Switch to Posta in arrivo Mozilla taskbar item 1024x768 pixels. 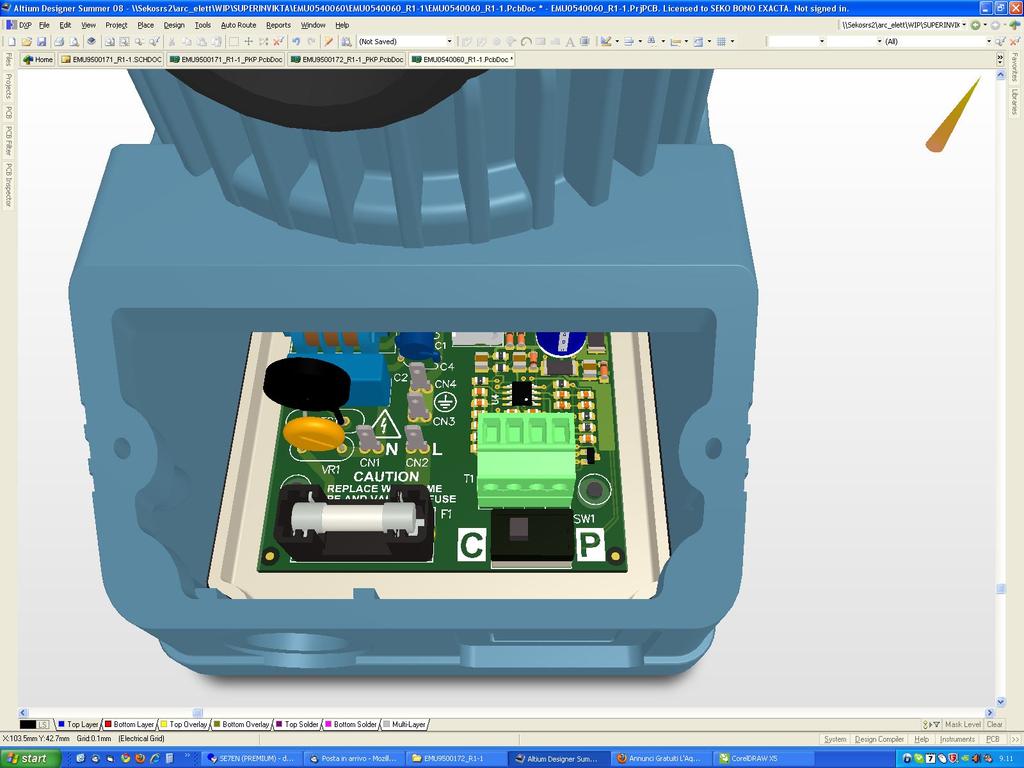point(353,759)
